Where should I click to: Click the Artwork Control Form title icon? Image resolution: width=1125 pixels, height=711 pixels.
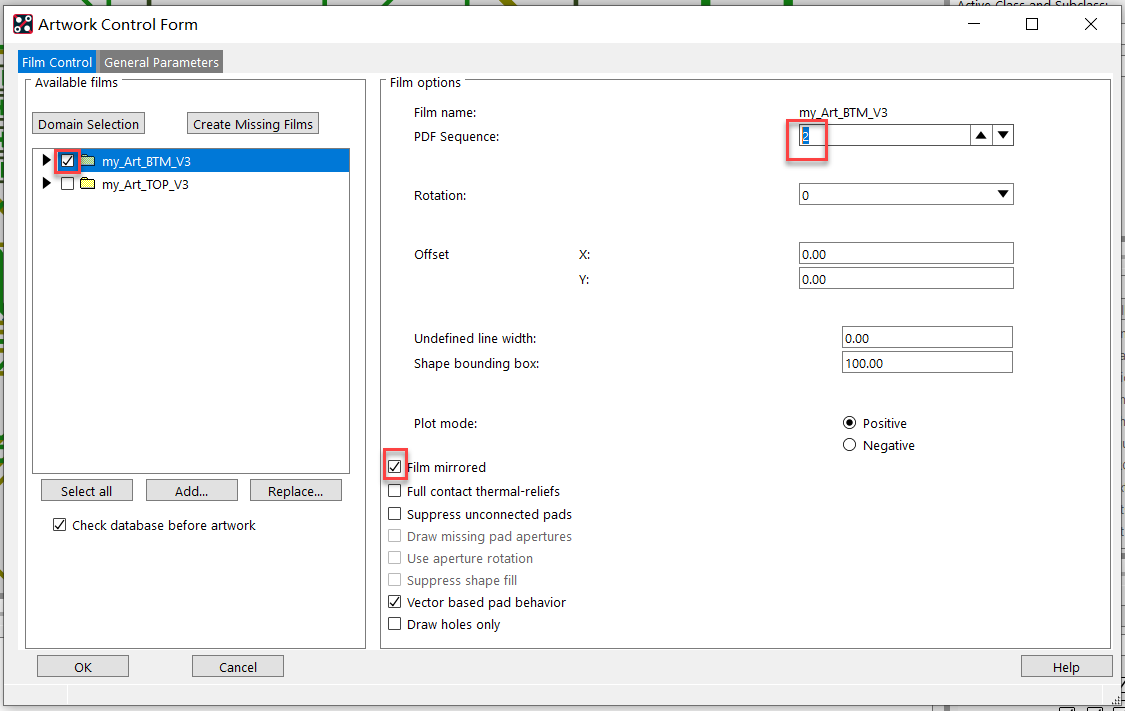(22, 24)
